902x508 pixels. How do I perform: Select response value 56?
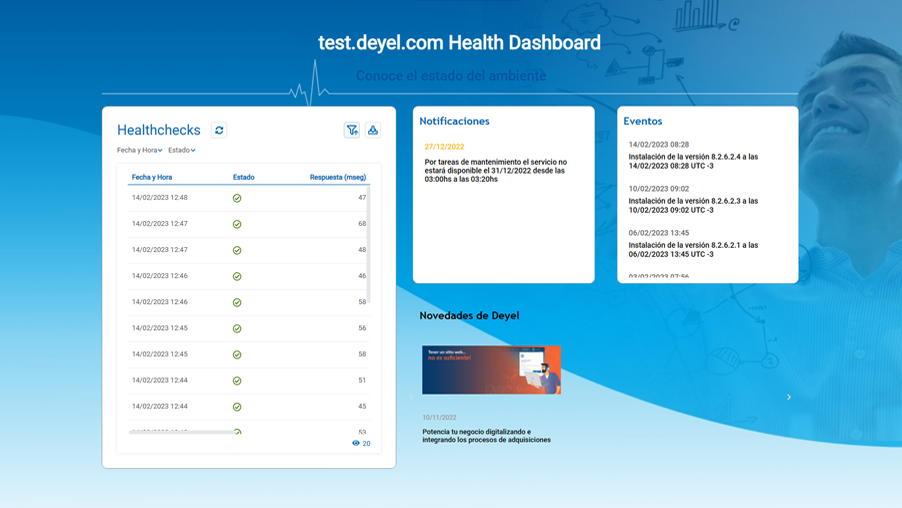pyautogui.click(x=362, y=328)
